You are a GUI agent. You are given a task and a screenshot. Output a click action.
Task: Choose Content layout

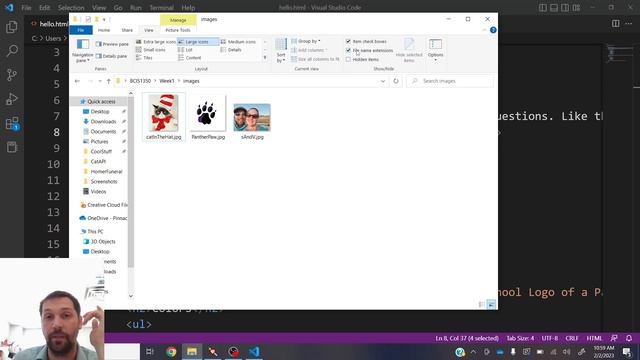click(190, 58)
